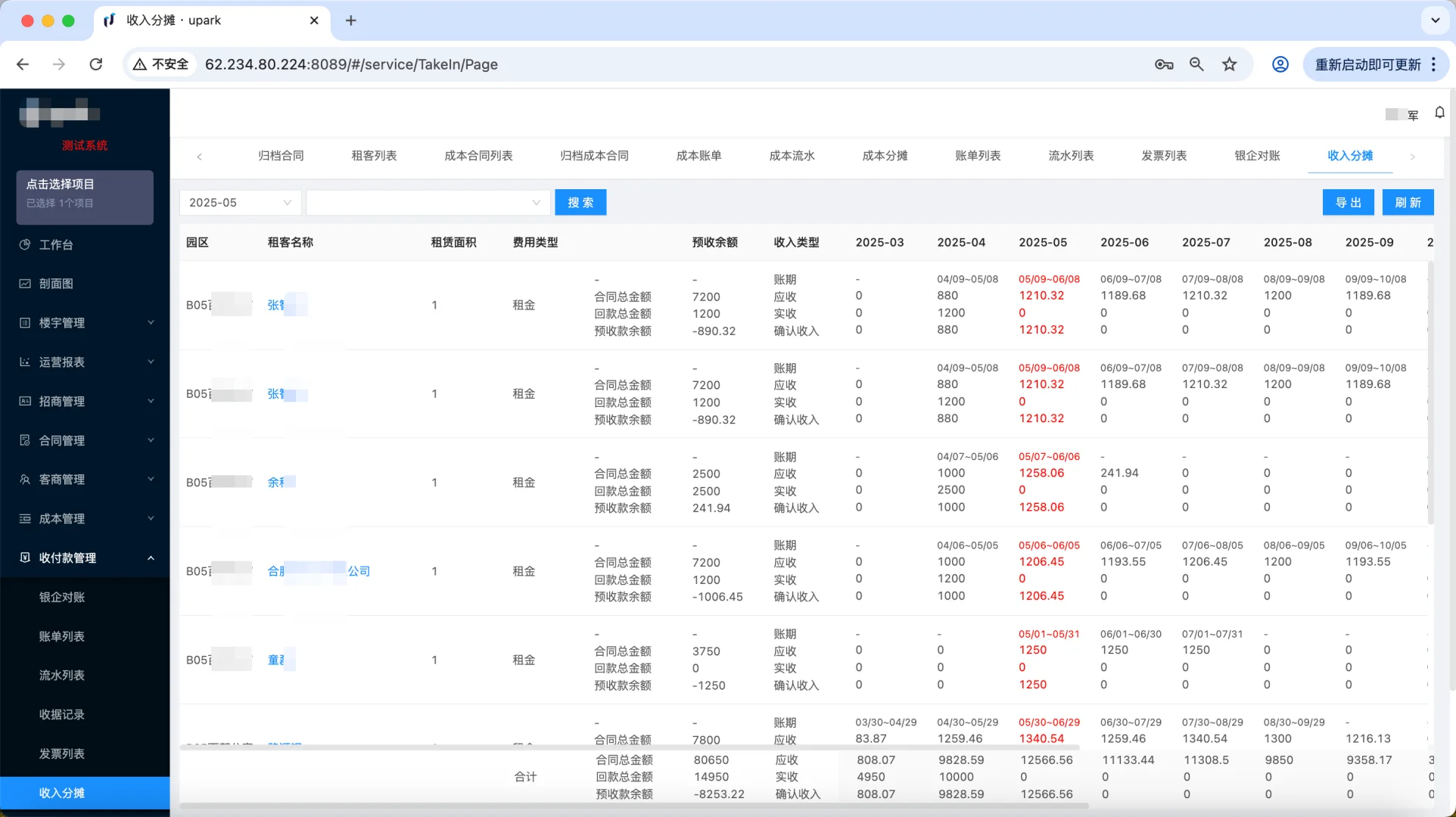The image size is (1456, 817).
Task: Click the 招商管理 investment management icon
Action: coord(25,401)
